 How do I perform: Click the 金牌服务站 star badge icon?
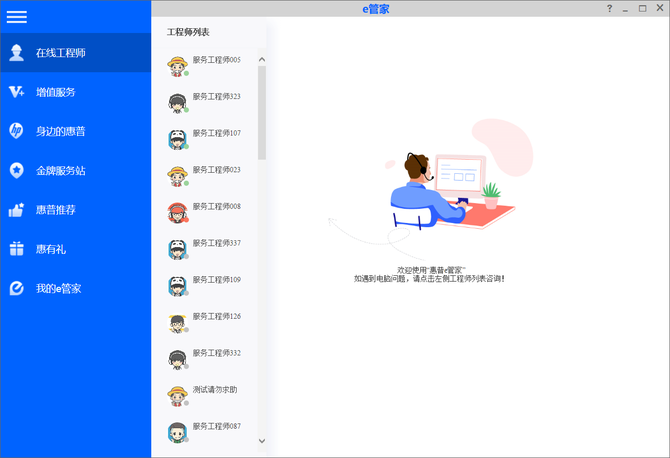coord(16,171)
